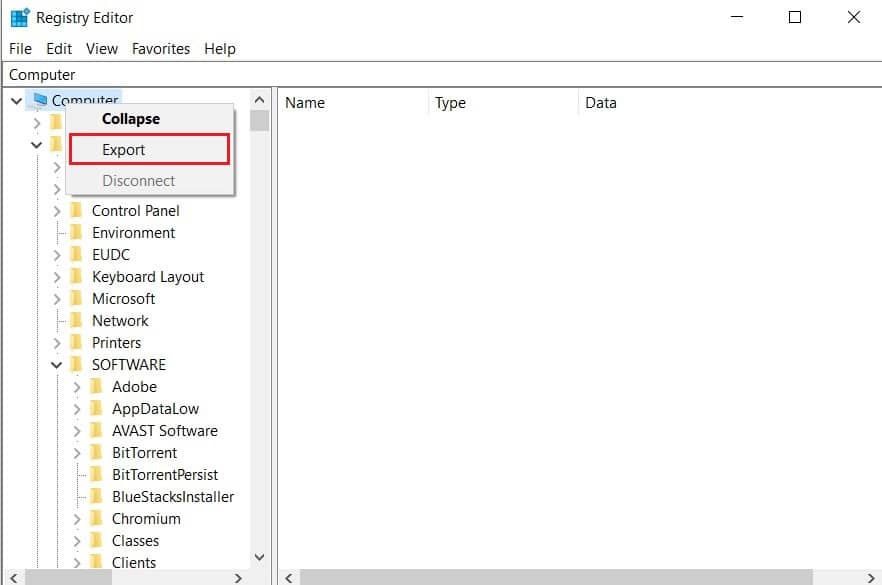Image resolution: width=882 pixels, height=585 pixels.
Task: Select the Control Panel folder icon
Action: [x=76, y=211]
